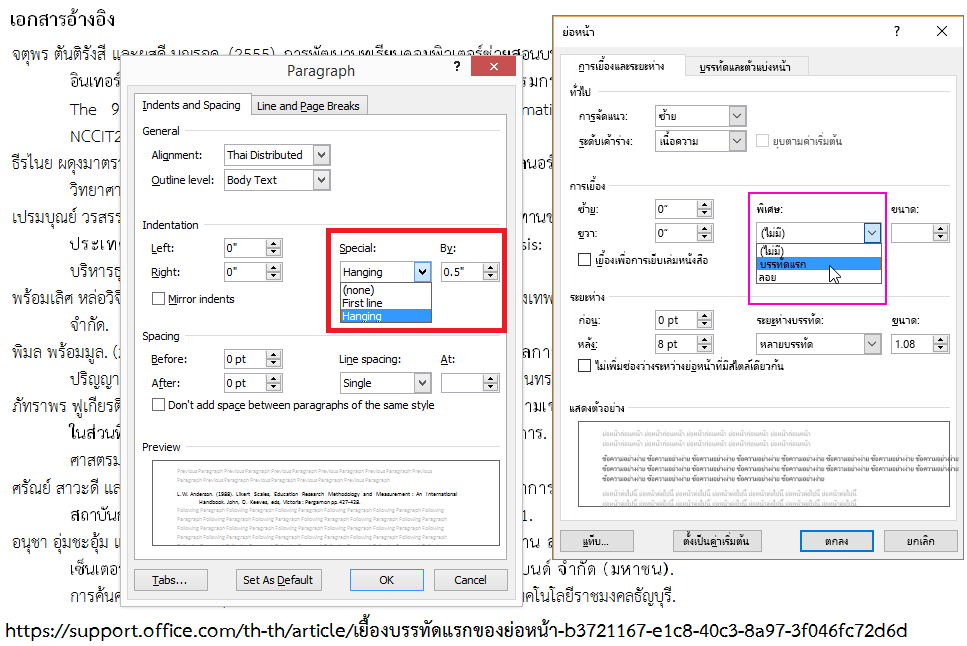
Task: Toggle Don't add space between paragraphs checkbox
Action: click(158, 405)
